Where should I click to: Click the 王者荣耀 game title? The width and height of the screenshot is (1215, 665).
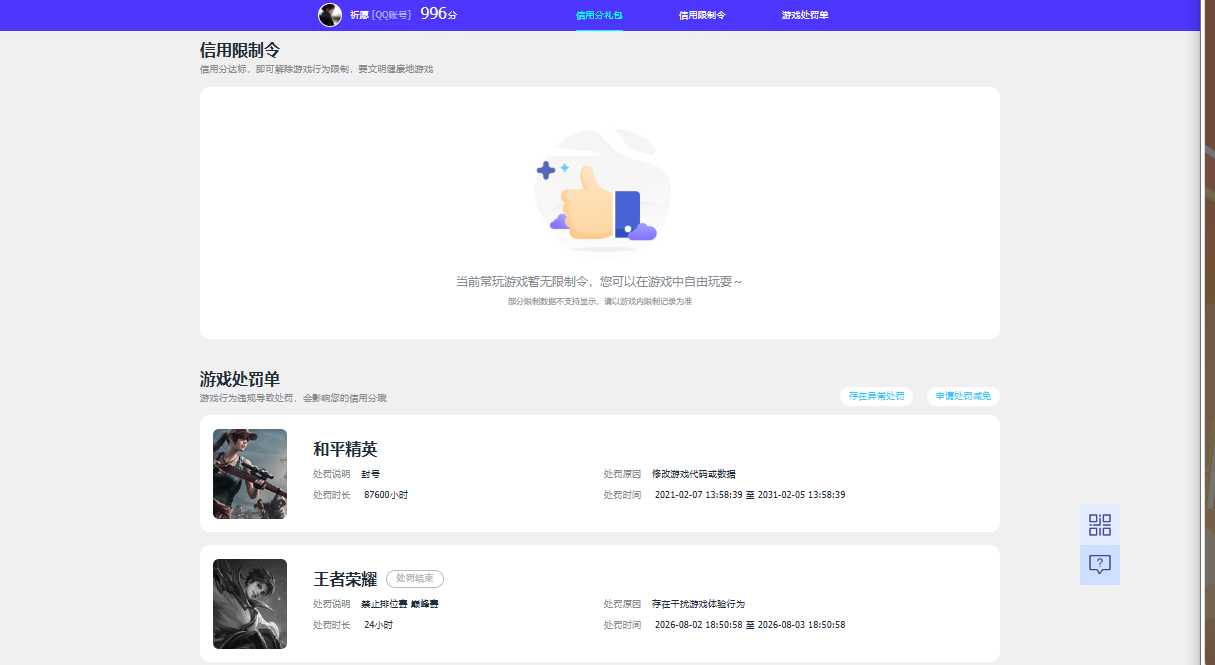tap(345, 579)
